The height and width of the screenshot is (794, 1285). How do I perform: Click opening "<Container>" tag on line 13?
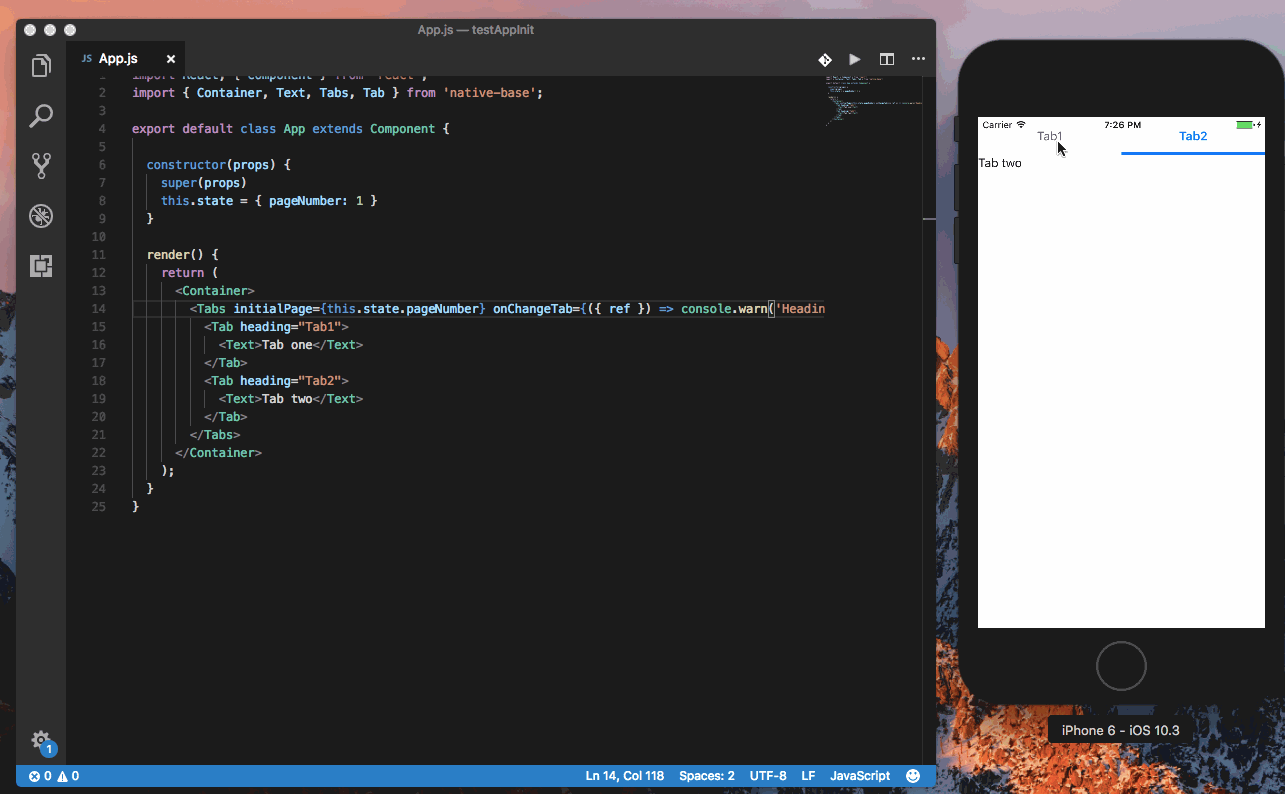[215, 291]
